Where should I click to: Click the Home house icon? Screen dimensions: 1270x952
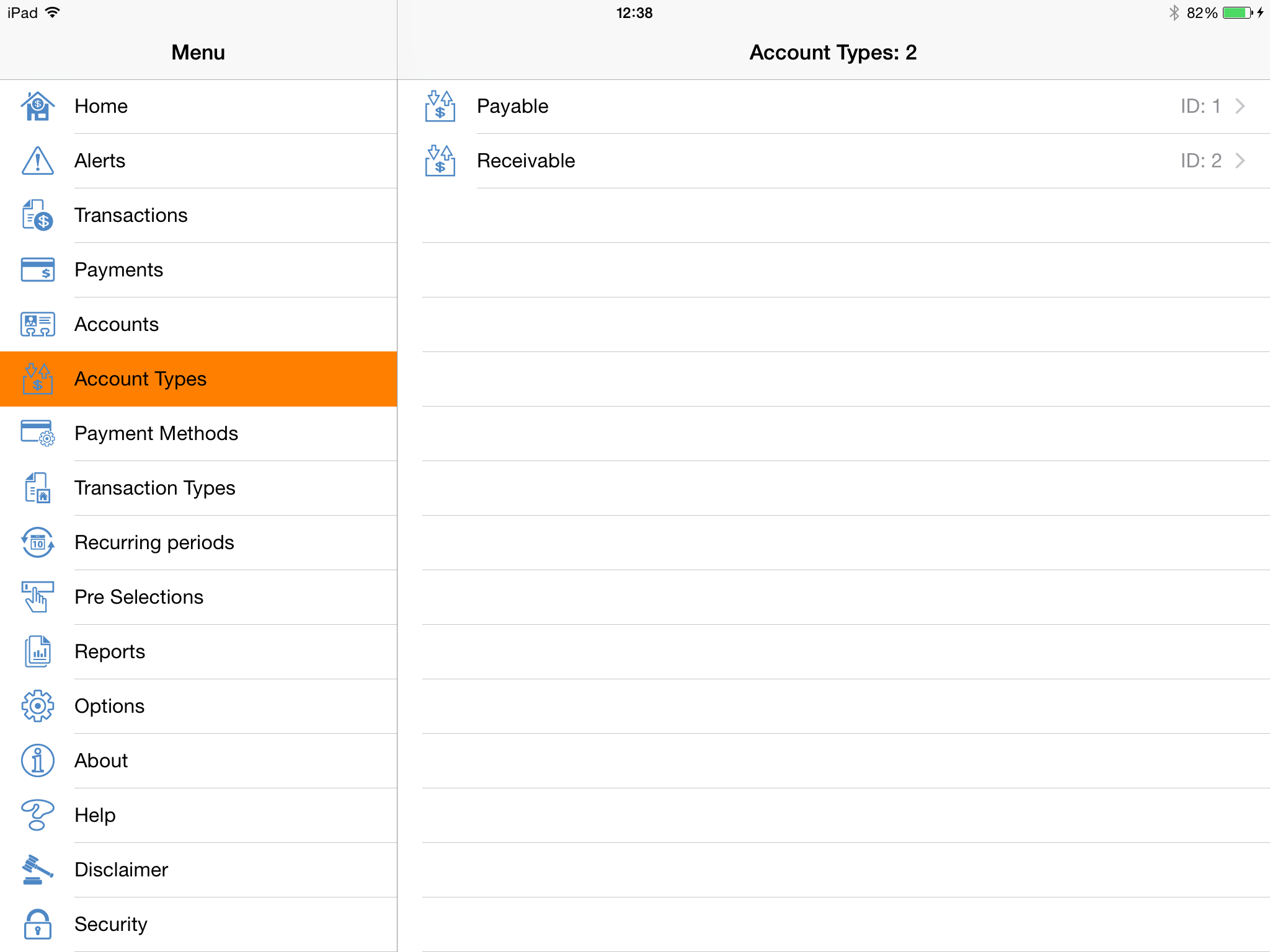pyautogui.click(x=38, y=107)
